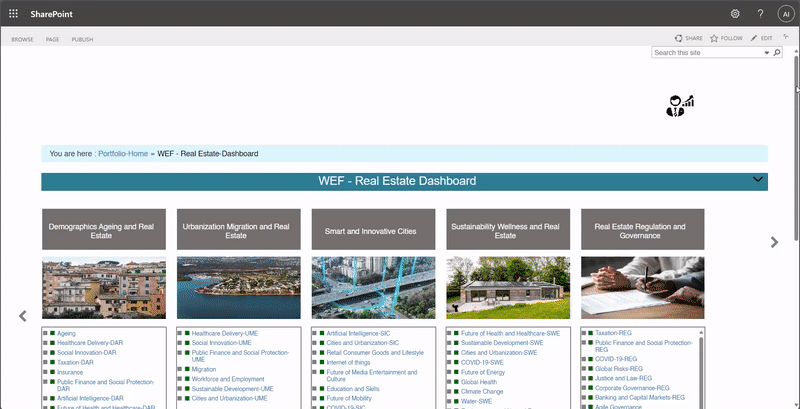Open the Education and Skills link

point(353,389)
